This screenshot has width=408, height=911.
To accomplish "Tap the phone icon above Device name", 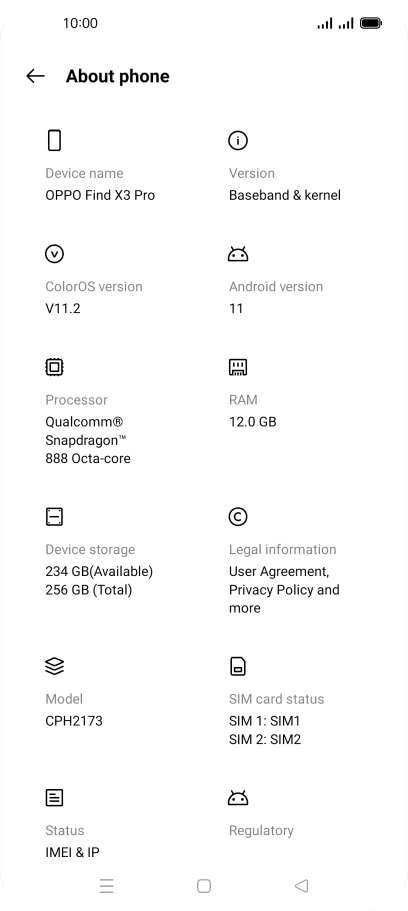I will pyautogui.click(x=54, y=141).
